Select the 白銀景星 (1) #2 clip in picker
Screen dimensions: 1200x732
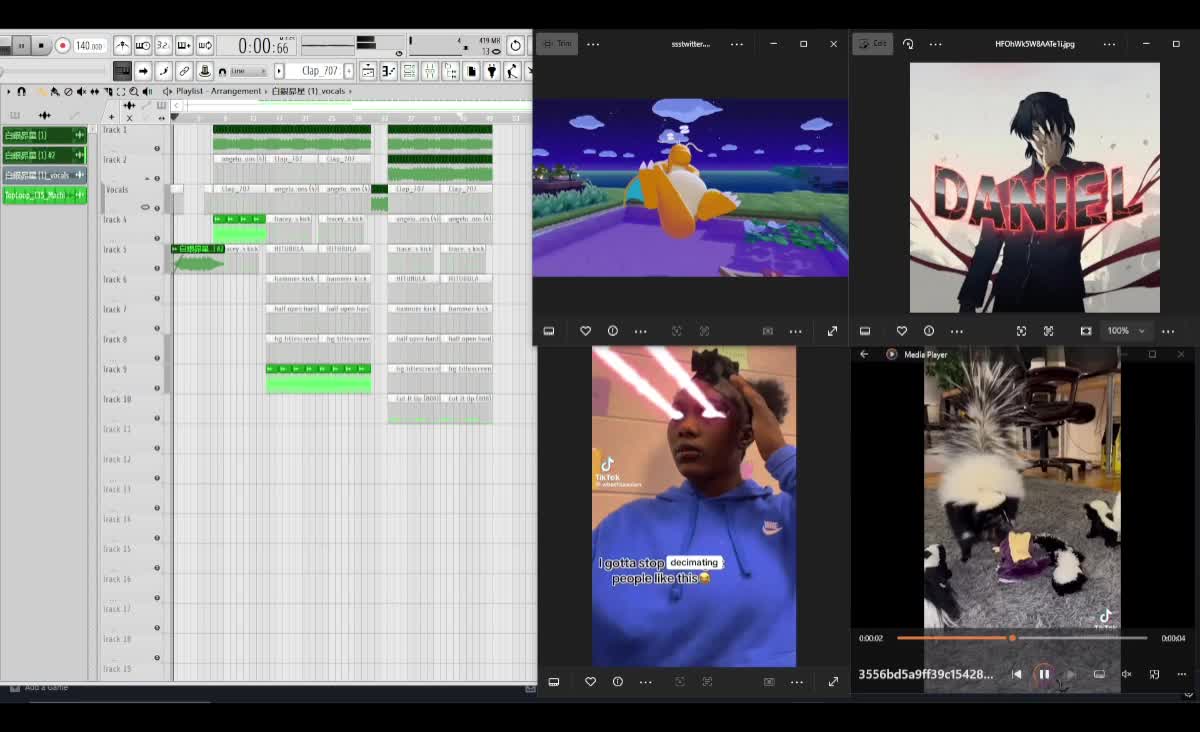pos(44,155)
